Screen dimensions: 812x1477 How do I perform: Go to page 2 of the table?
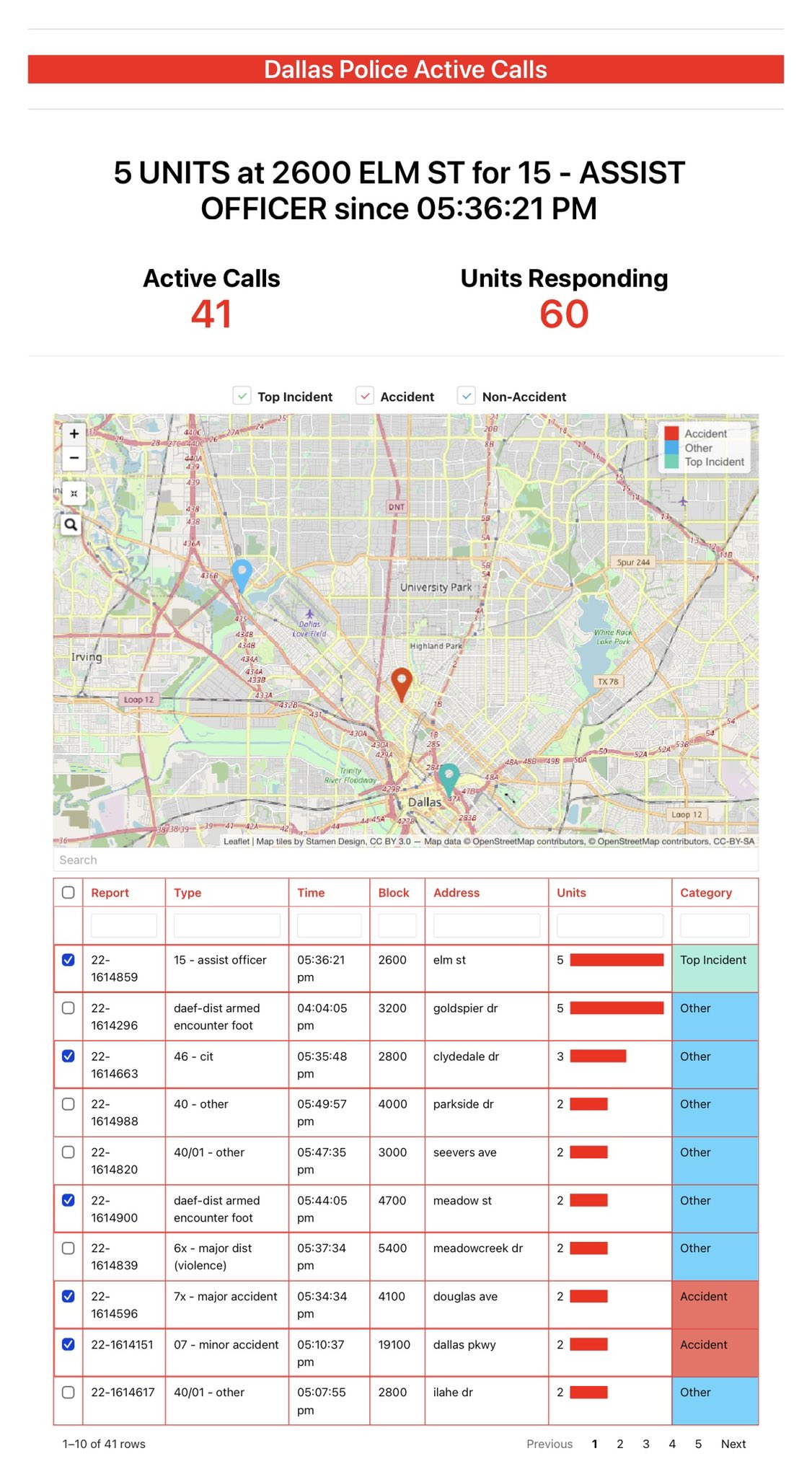point(619,1444)
